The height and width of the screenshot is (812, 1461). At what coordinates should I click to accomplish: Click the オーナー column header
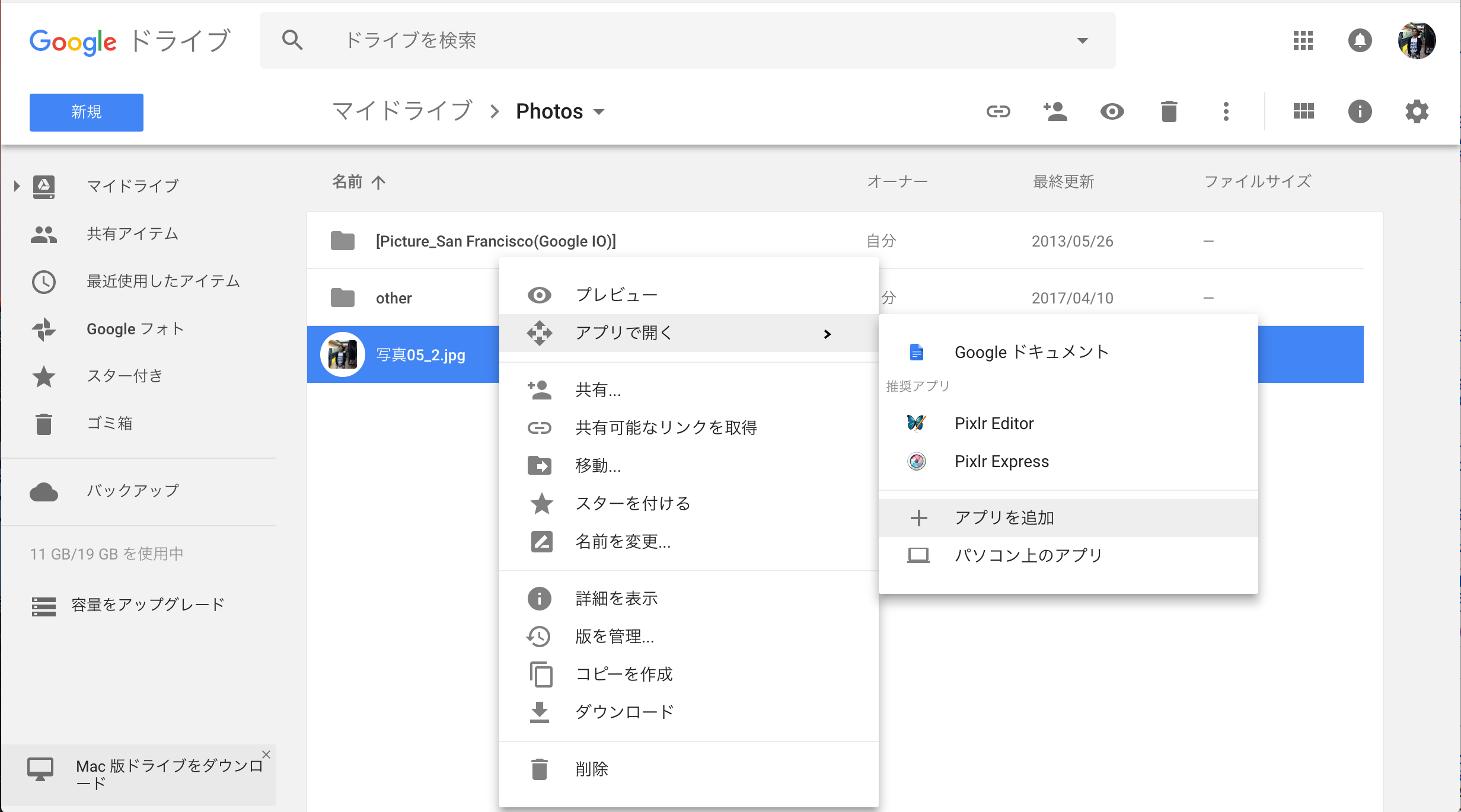click(x=897, y=182)
